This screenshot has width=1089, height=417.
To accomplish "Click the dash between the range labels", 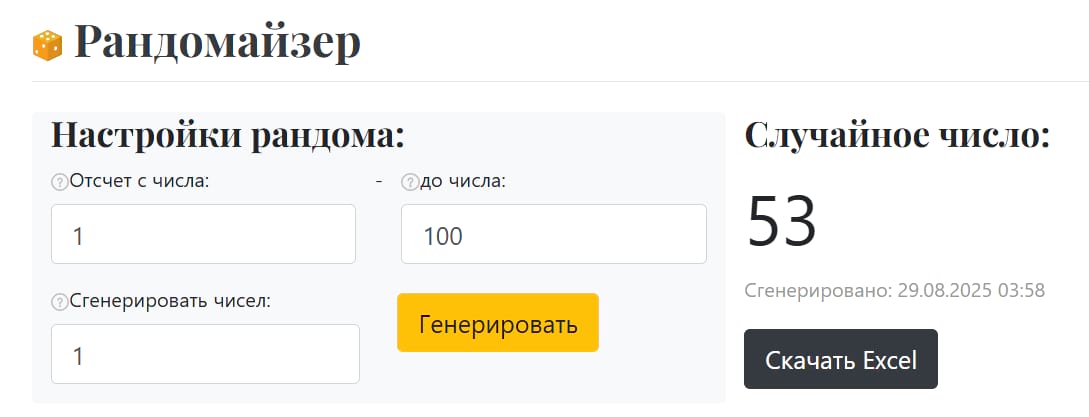I will tap(379, 181).
